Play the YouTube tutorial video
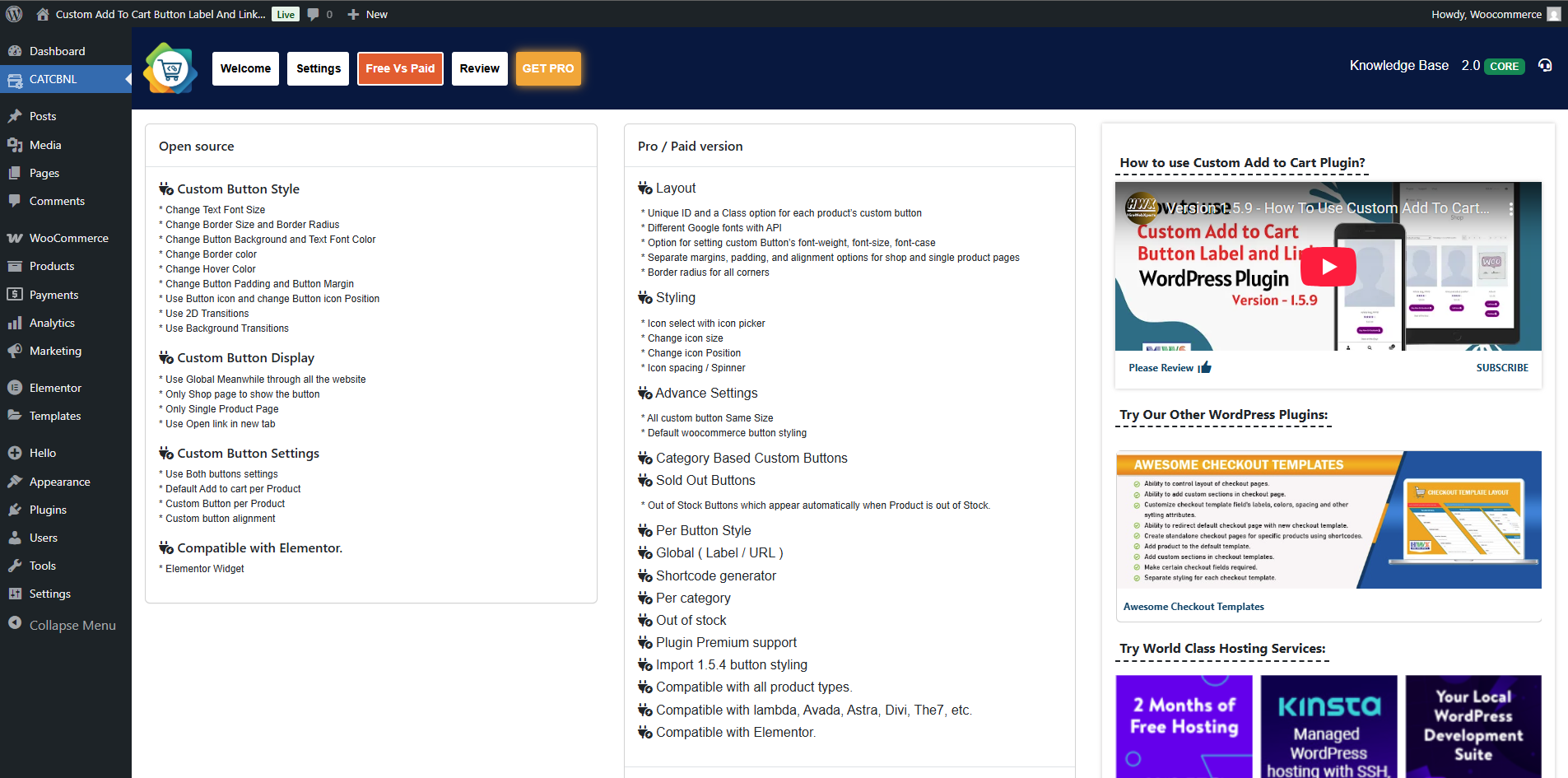 [x=1328, y=267]
